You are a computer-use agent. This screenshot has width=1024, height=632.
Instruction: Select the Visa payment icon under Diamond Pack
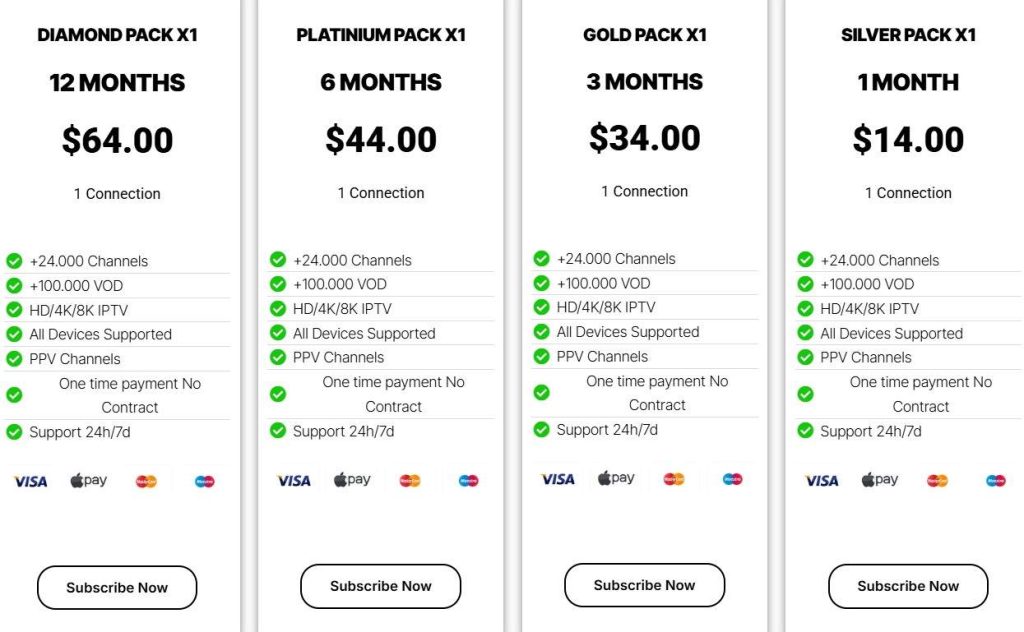click(29, 481)
